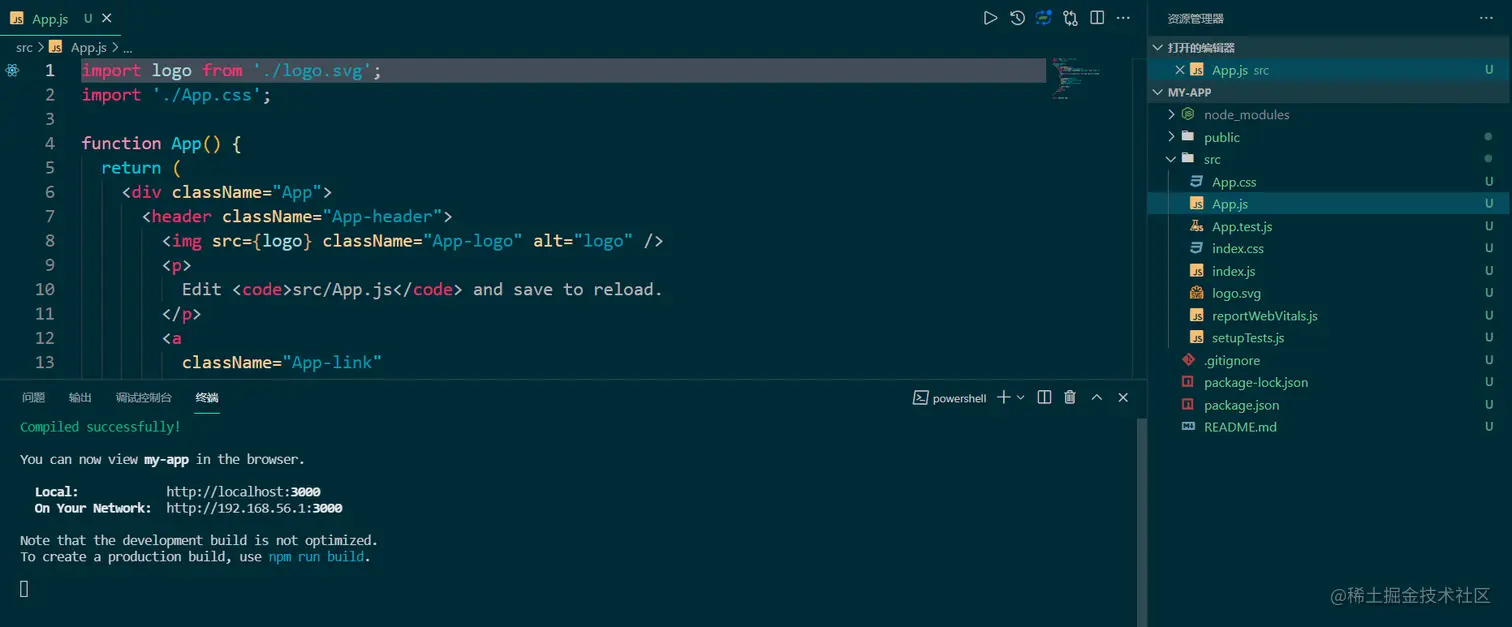
Task: Click the terminal cursor input area
Action: (x=24, y=589)
